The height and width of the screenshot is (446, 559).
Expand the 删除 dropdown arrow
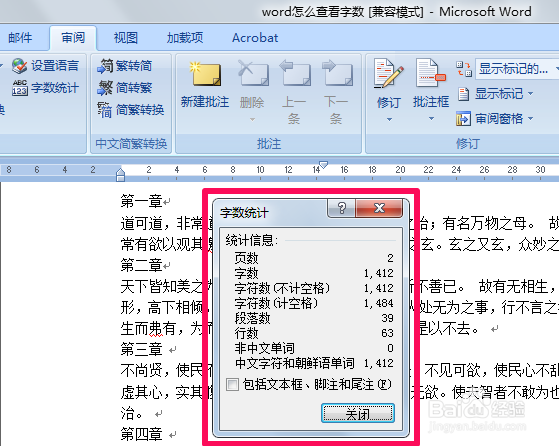click(x=252, y=119)
